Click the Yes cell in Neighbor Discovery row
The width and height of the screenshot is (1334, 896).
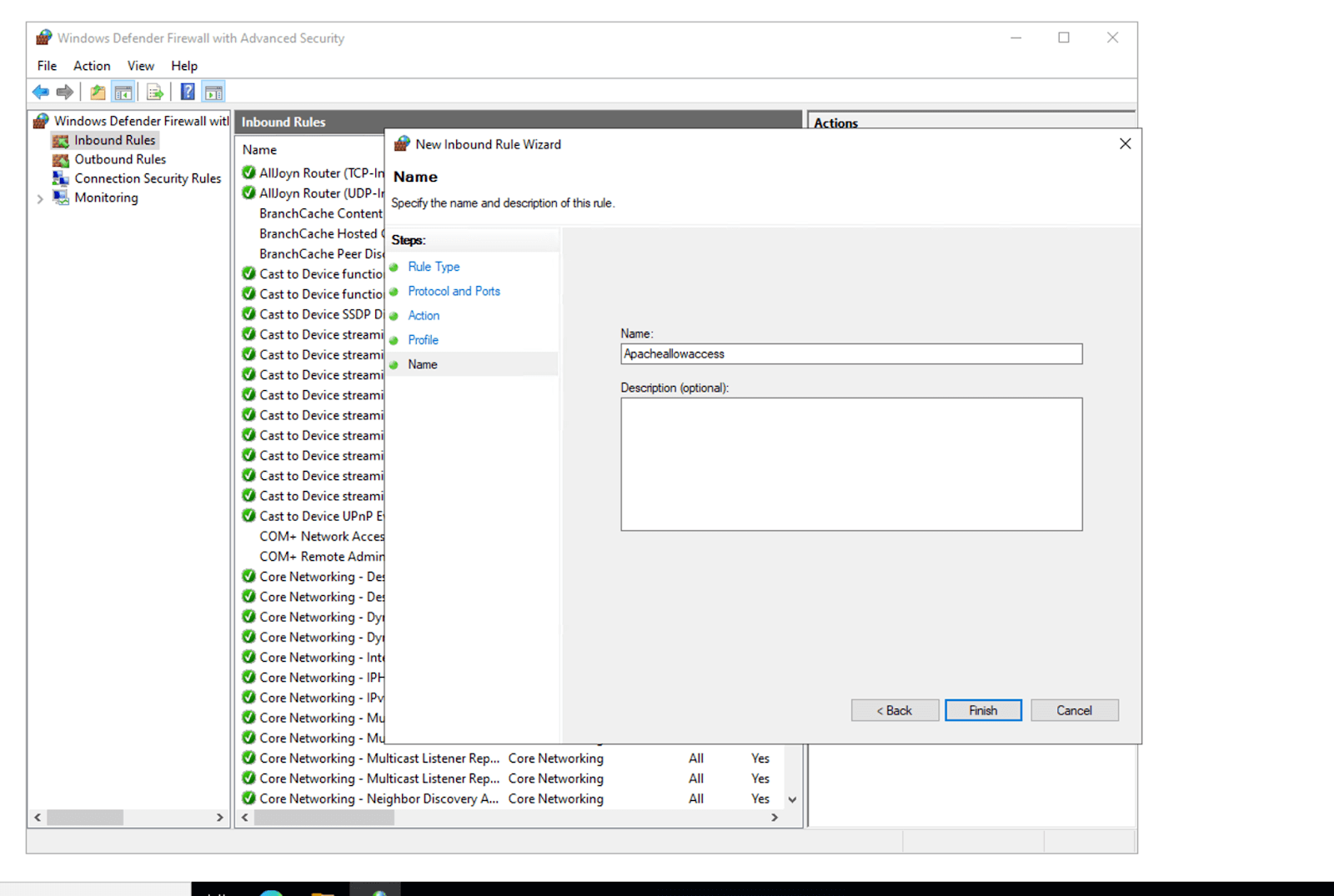coord(760,798)
